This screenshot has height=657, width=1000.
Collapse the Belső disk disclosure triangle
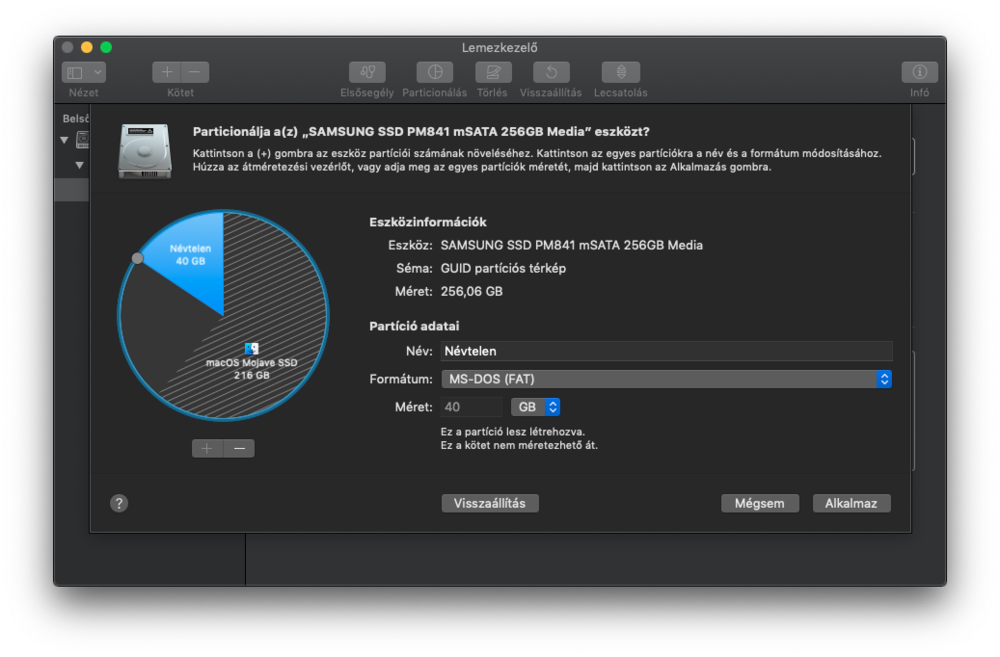pos(64,140)
